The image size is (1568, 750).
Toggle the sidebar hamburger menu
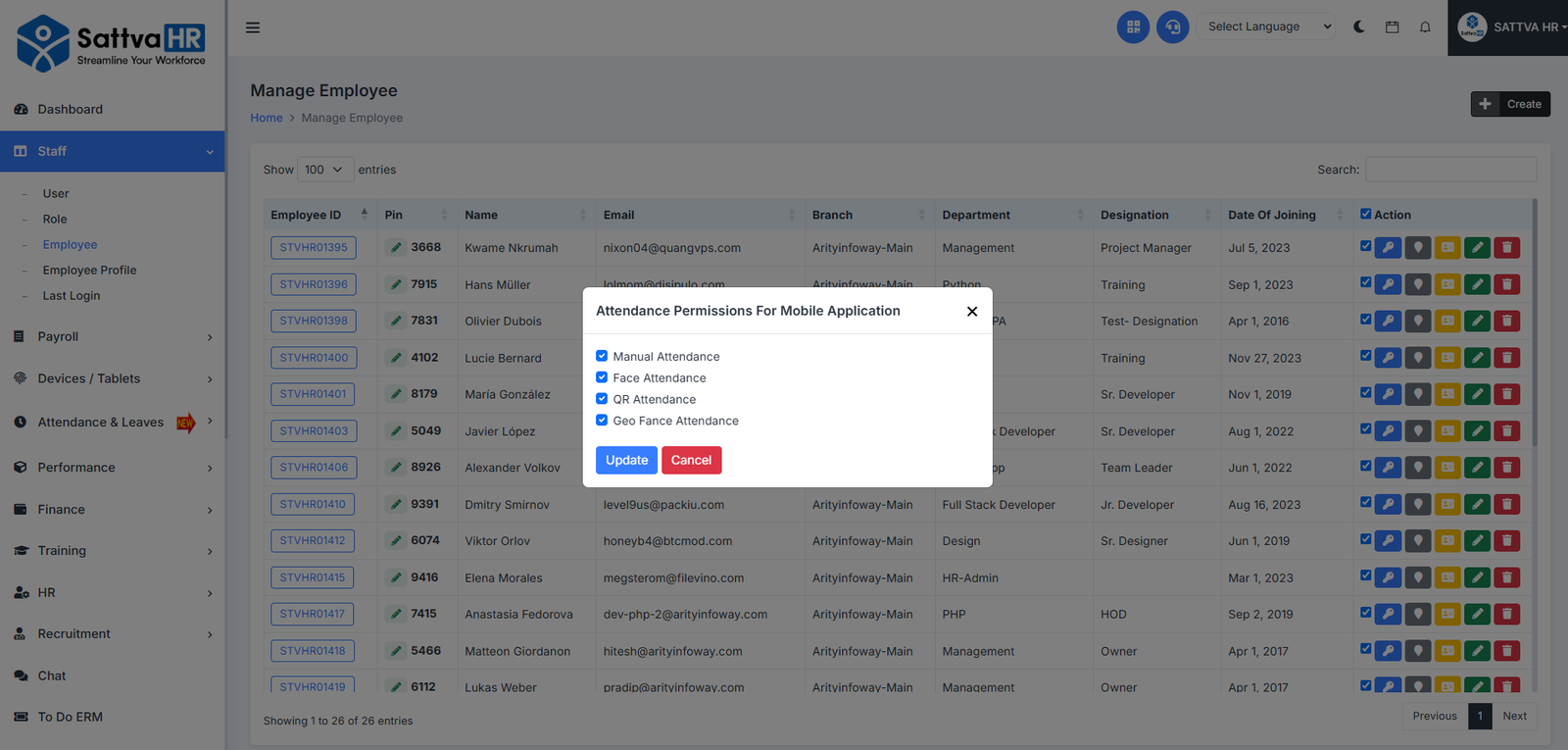pyautogui.click(x=253, y=27)
